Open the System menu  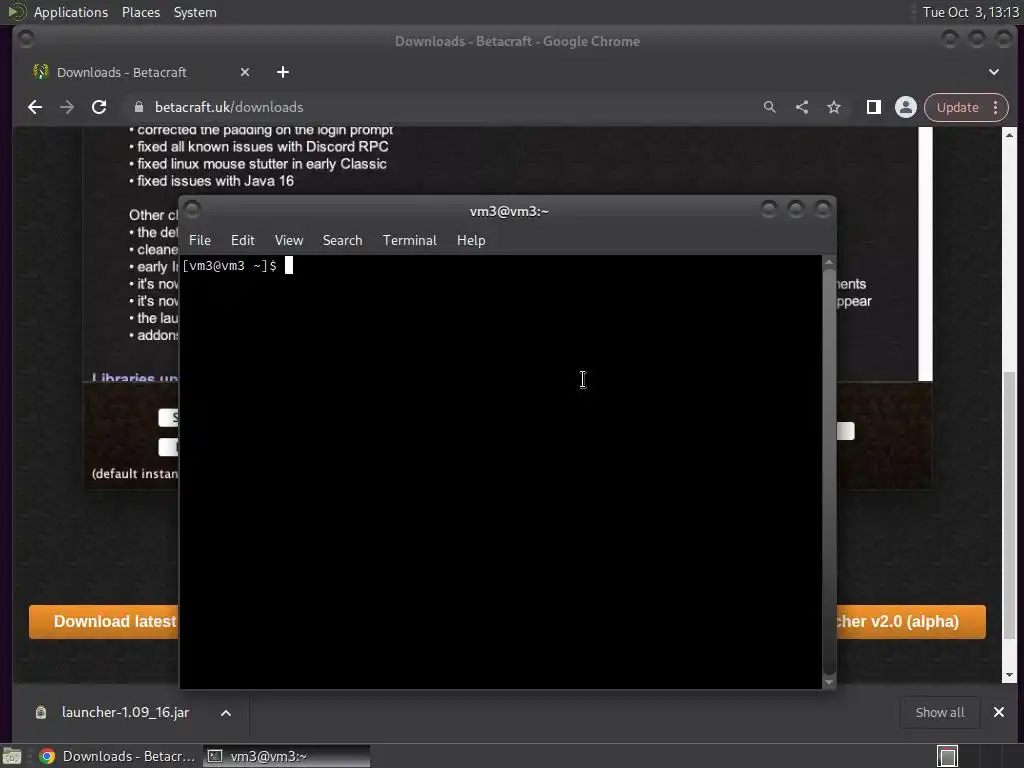click(x=195, y=12)
